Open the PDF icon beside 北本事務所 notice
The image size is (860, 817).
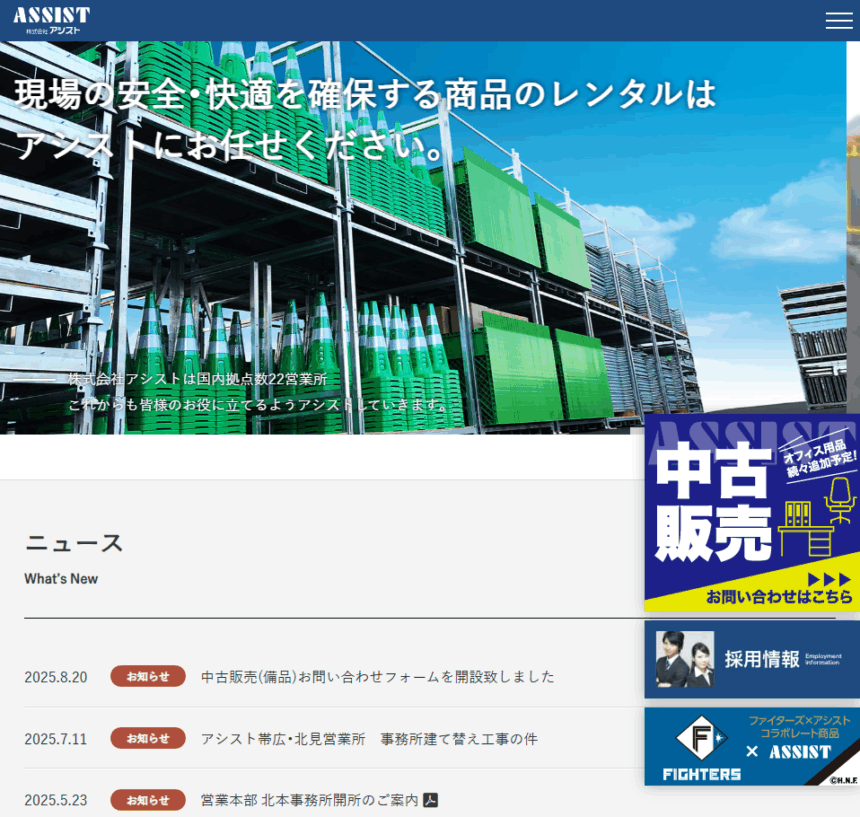[x=431, y=800]
